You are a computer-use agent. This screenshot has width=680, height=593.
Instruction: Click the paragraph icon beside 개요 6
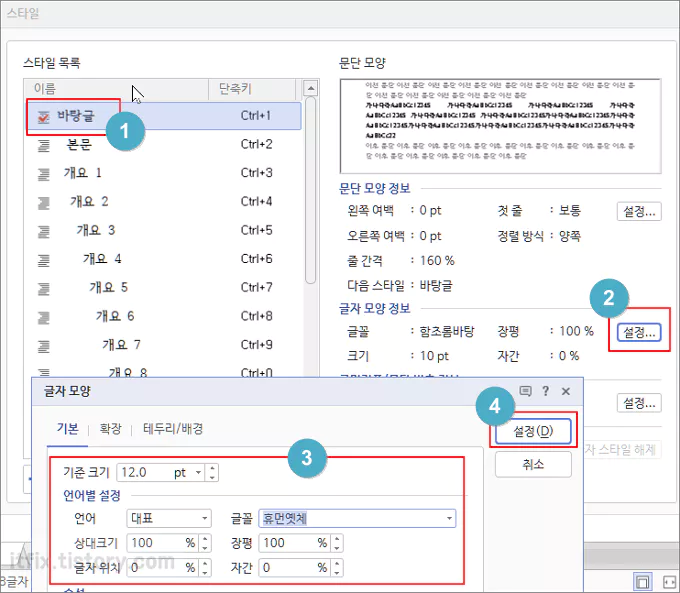(x=44, y=317)
